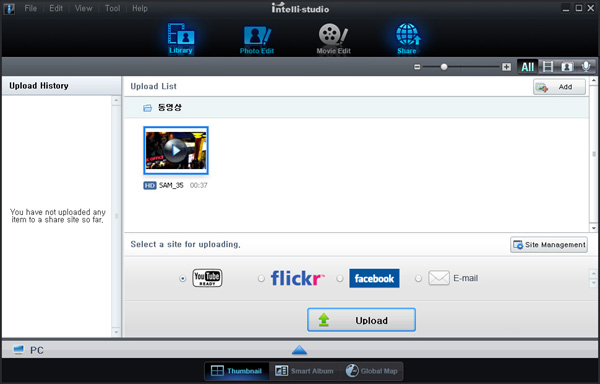Select the YouTube upload option

tap(183, 278)
